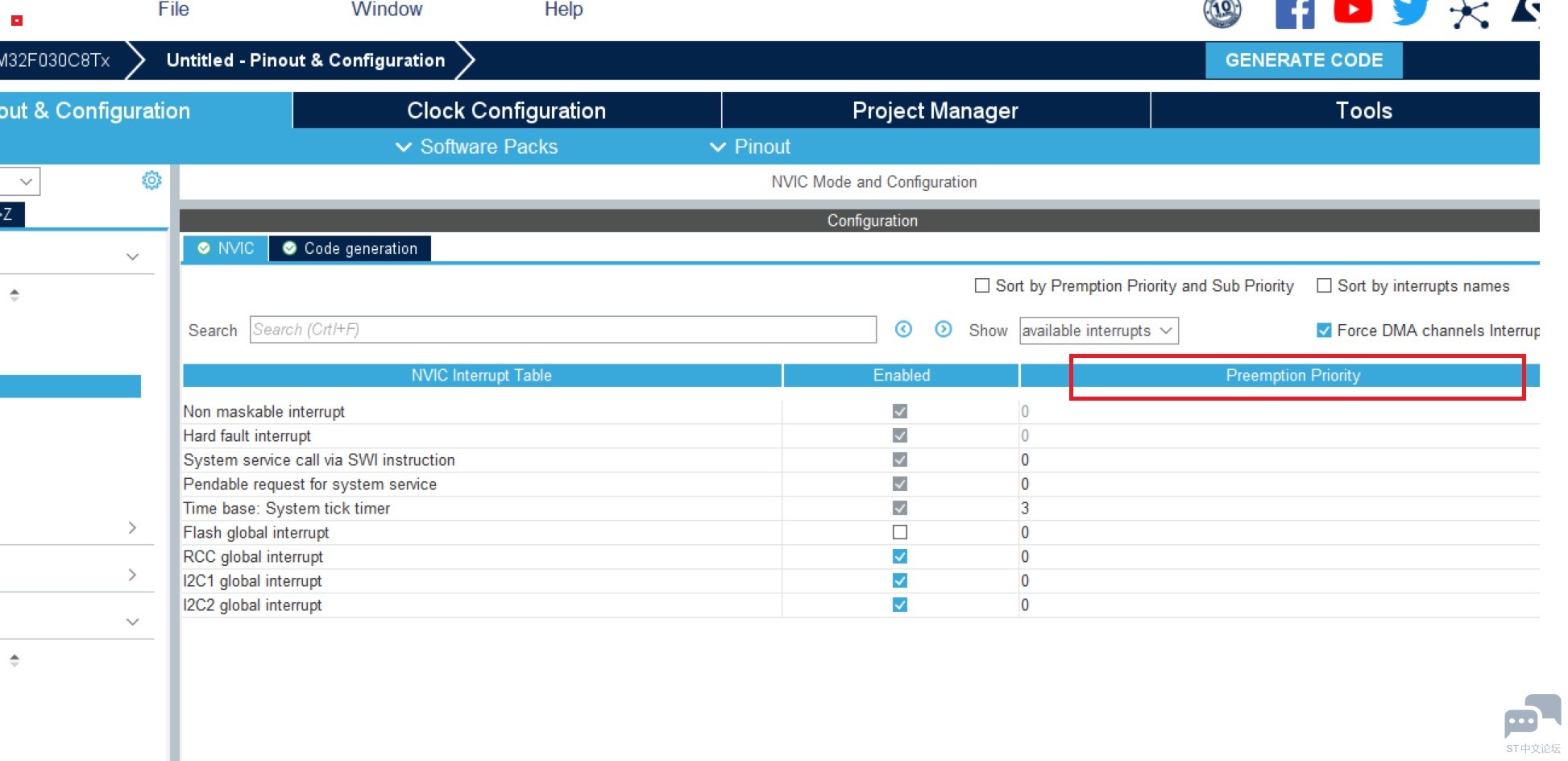
Task: Go to previous search result arrow
Action: (x=903, y=329)
